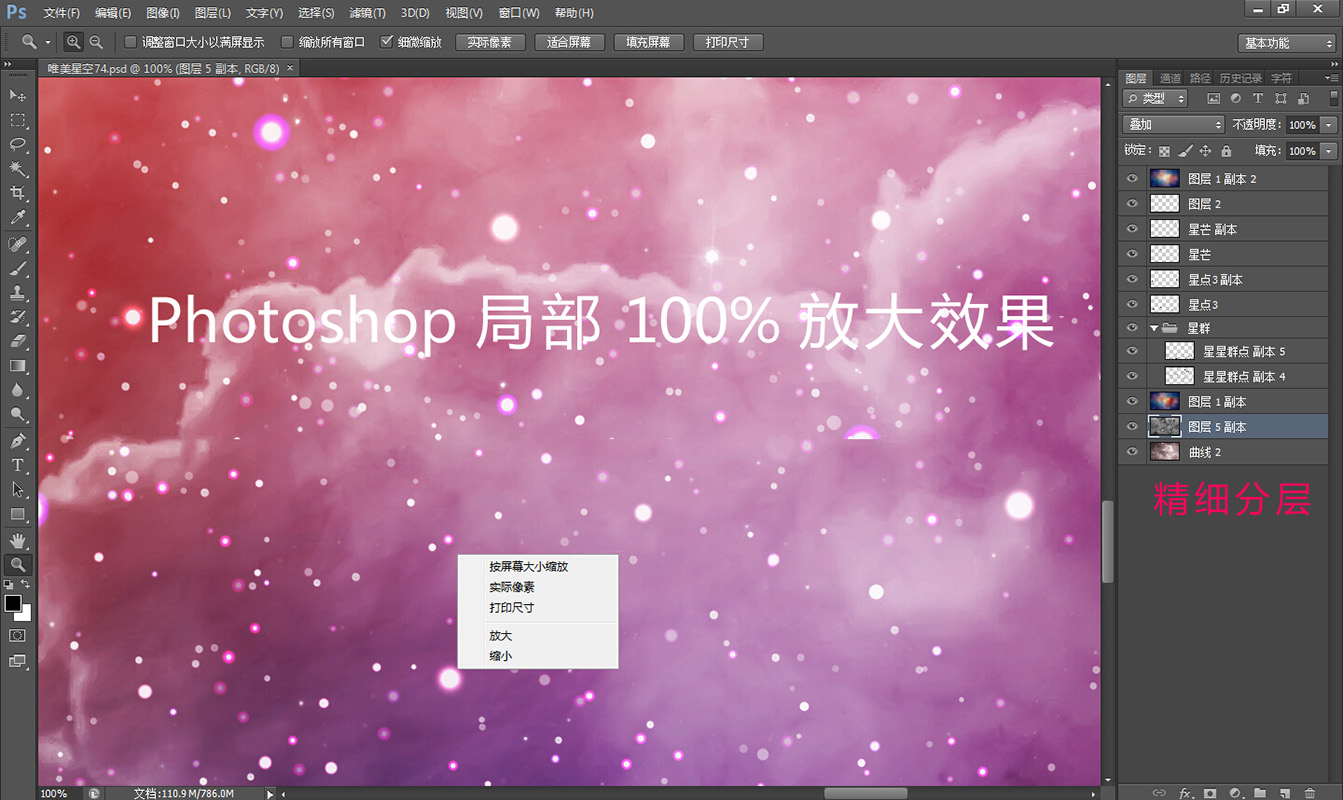Viewport: 1343px width, 800px height.
Task: Filter layers by pixel layer type
Action: tap(1214, 98)
